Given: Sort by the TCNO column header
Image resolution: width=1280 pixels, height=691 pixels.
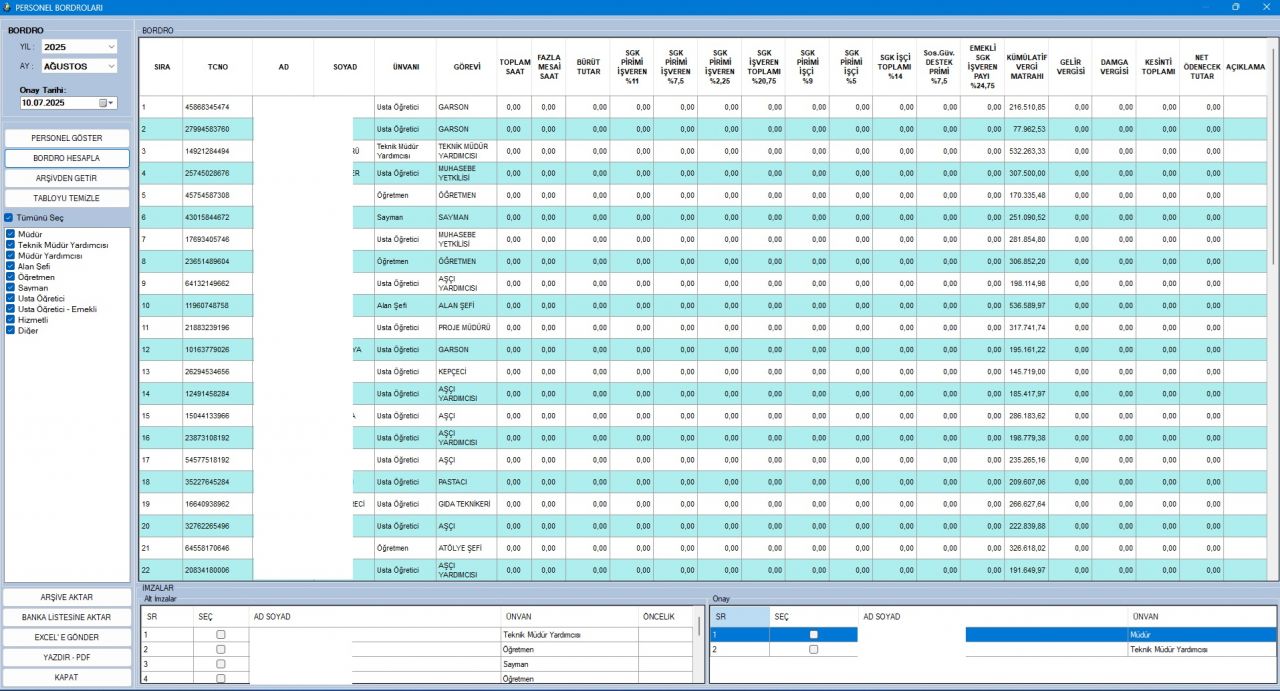Looking at the screenshot, I should click(x=217, y=67).
